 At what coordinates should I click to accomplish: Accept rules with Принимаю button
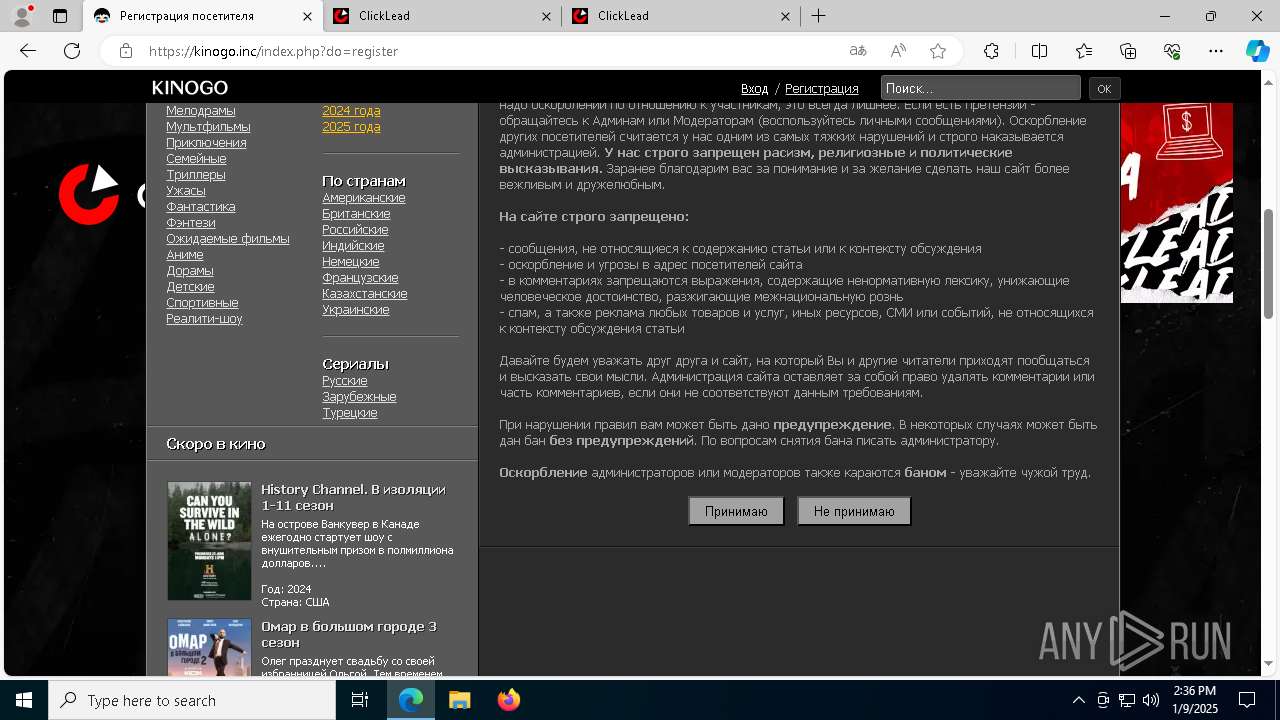[736, 511]
